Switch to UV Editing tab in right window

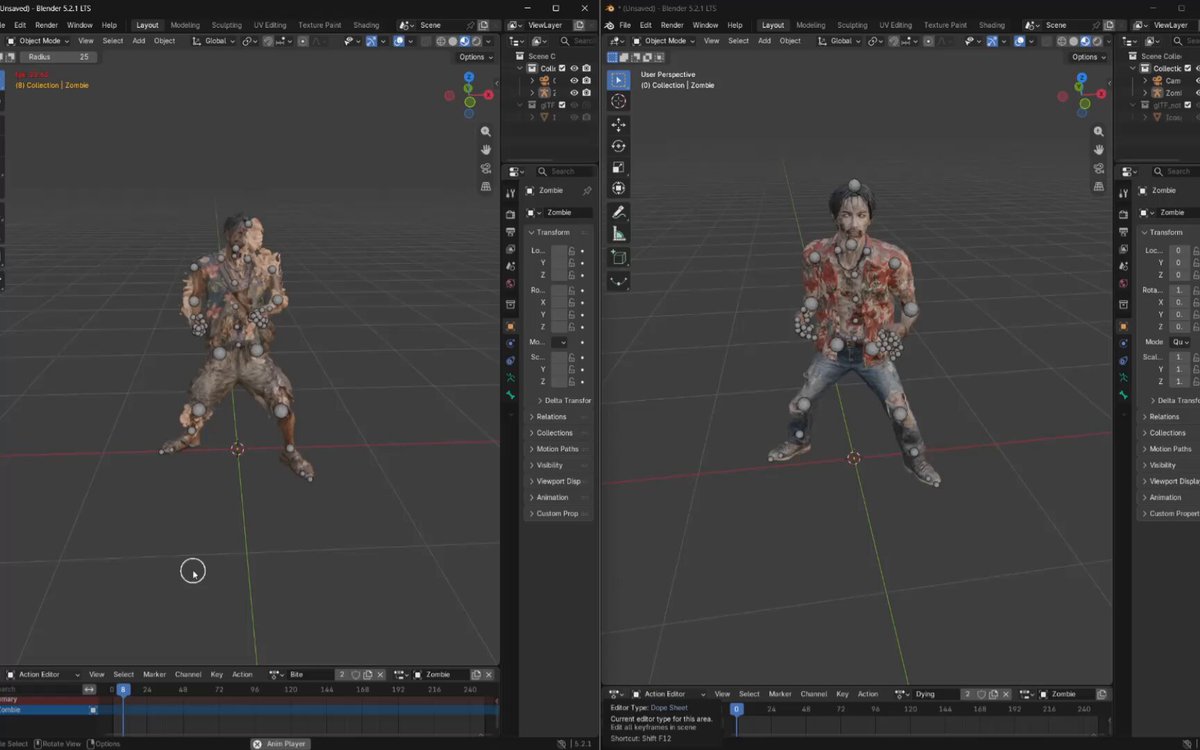[896, 25]
